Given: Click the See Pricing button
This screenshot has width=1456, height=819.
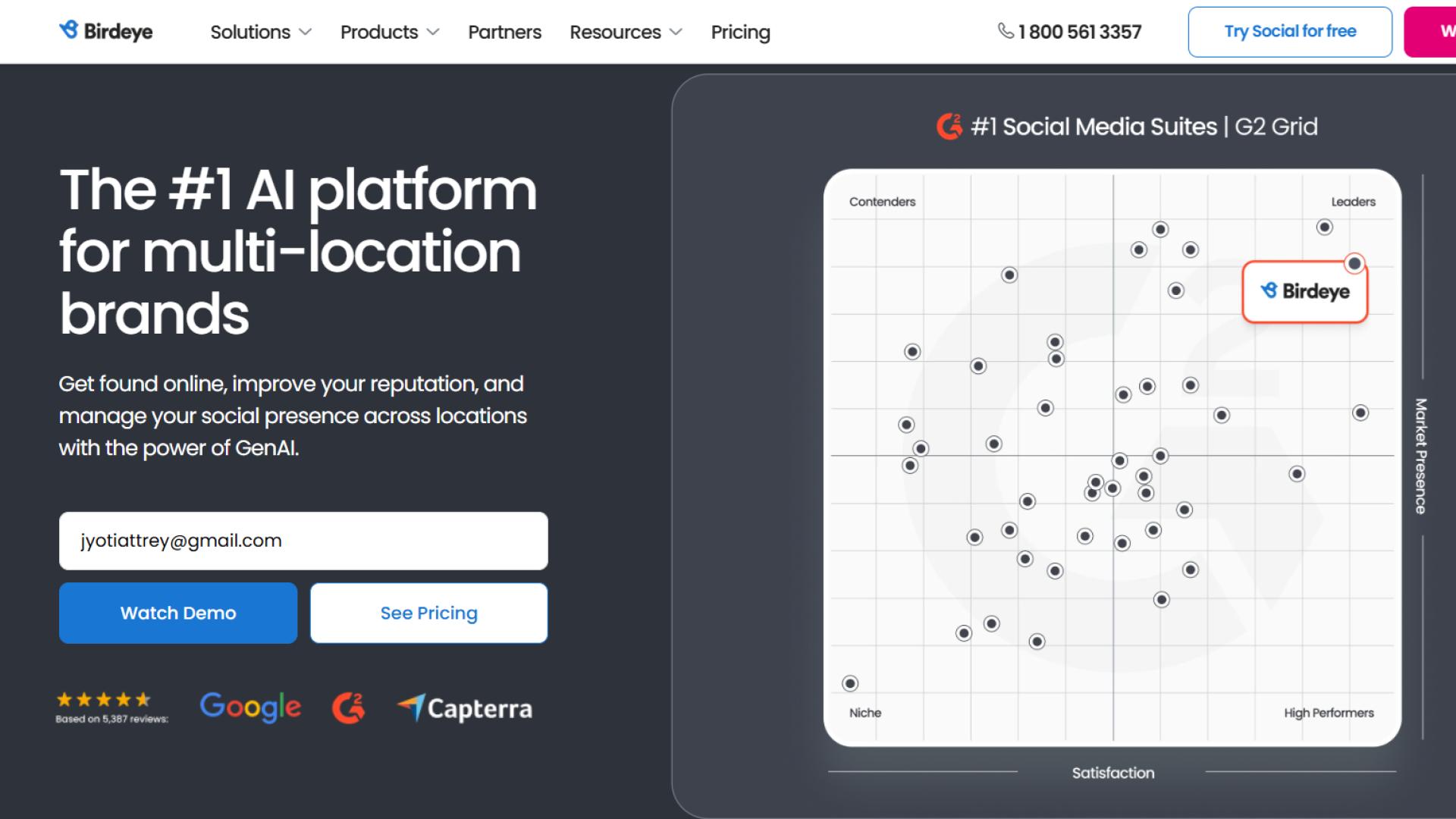Looking at the screenshot, I should click(x=428, y=613).
